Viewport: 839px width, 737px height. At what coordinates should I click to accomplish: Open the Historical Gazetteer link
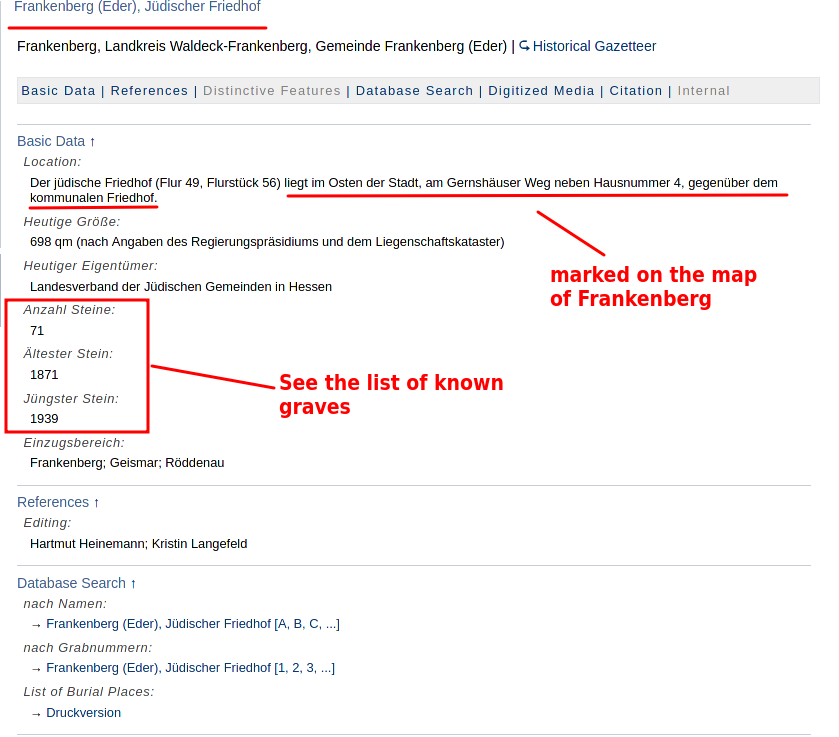click(594, 46)
